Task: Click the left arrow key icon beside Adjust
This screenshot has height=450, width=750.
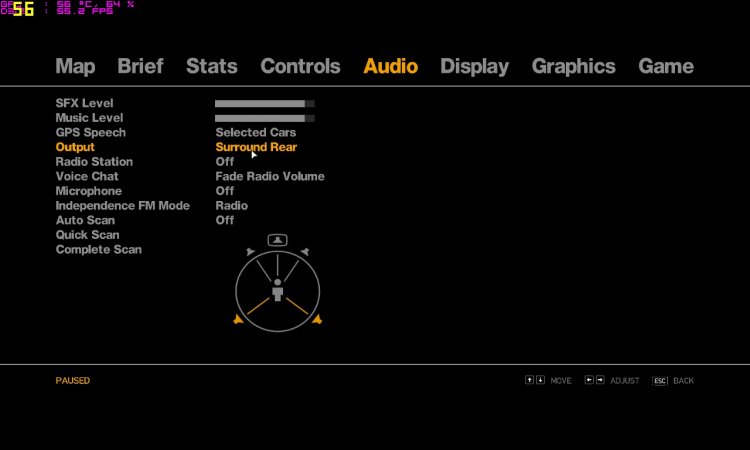Action: coord(589,380)
